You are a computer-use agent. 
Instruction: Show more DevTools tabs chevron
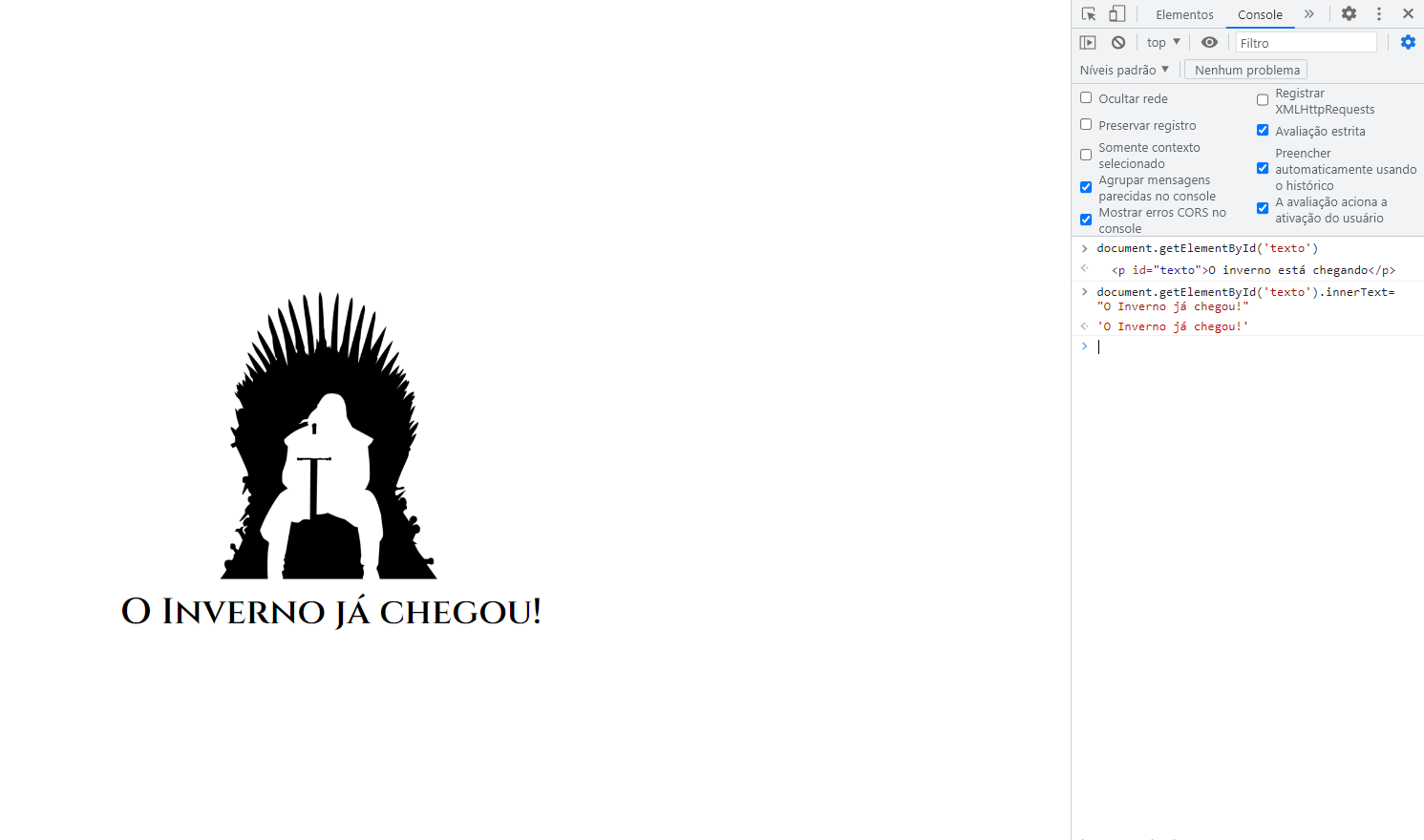click(1309, 14)
